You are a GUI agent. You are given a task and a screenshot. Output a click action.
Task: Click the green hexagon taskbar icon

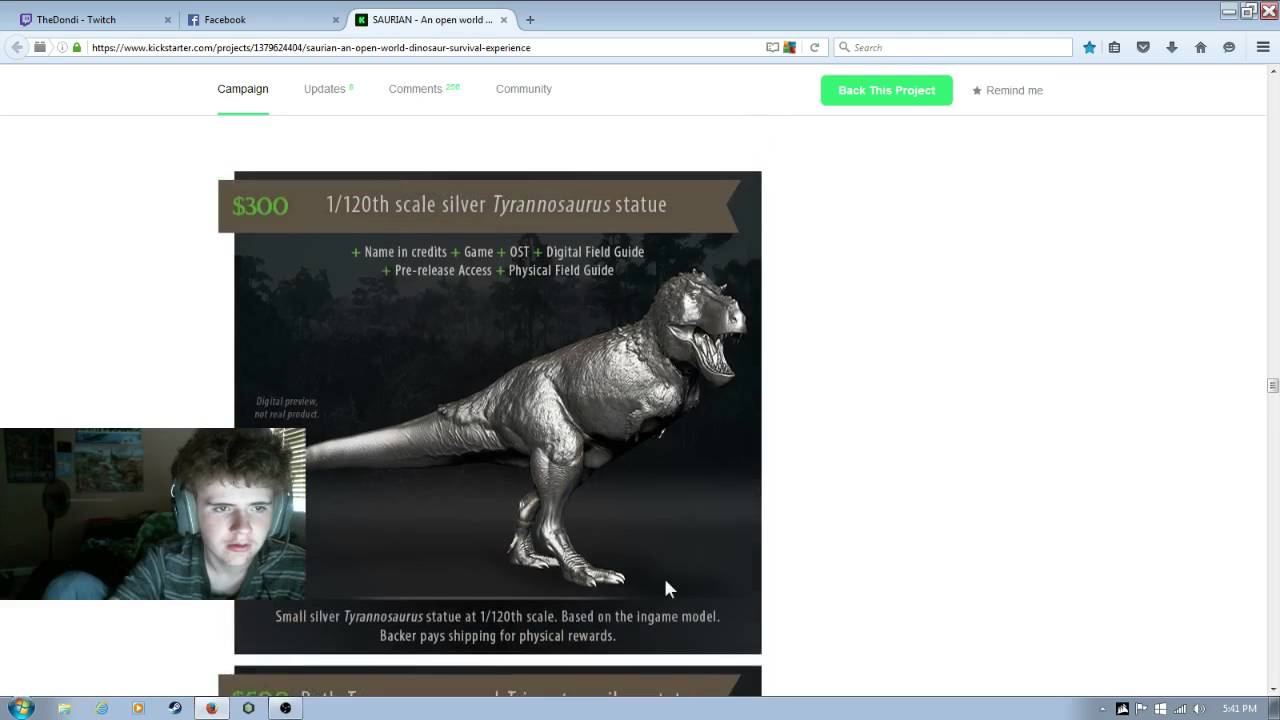[x=248, y=708]
